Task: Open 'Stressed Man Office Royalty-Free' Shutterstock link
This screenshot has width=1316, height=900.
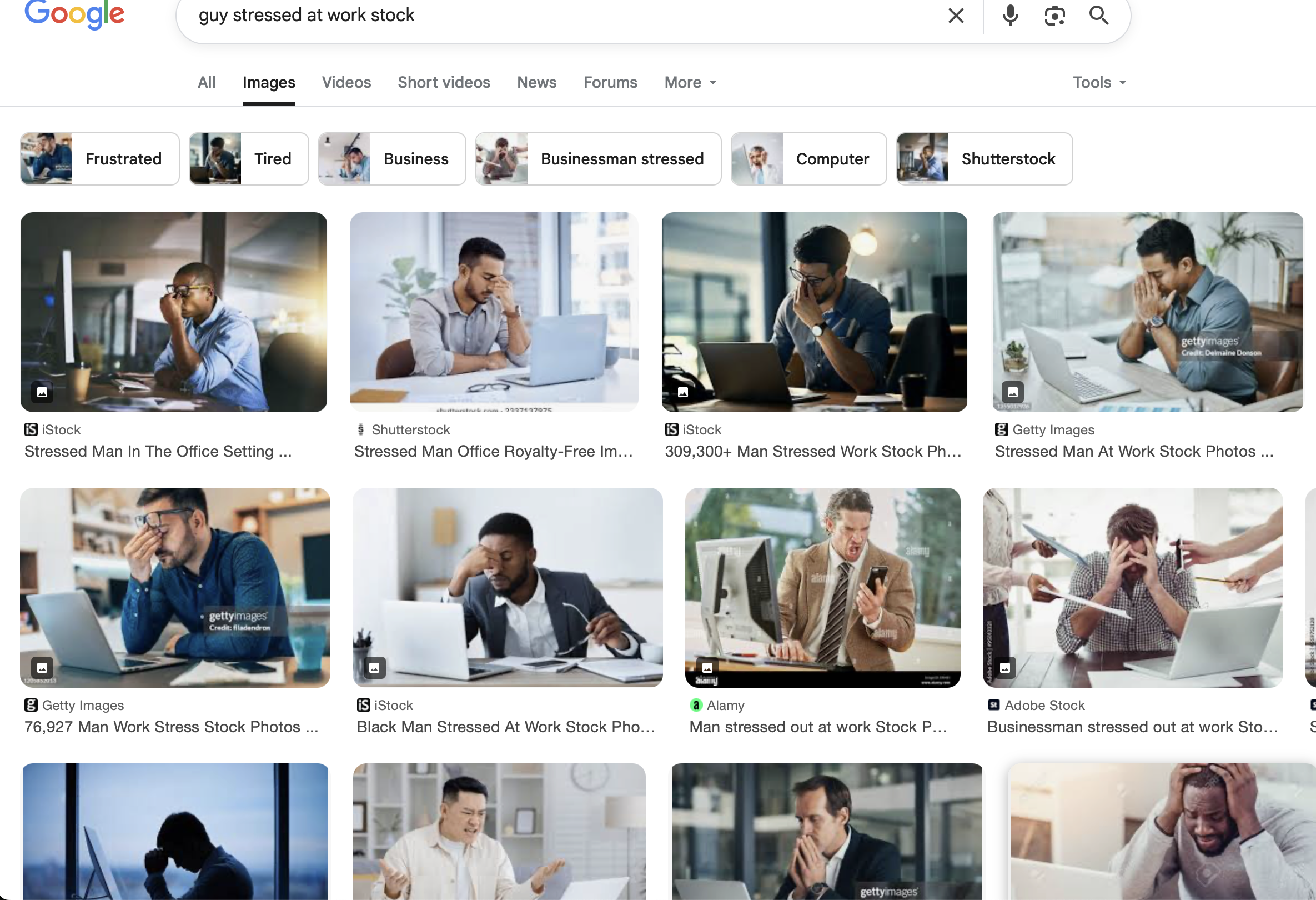Action: [x=493, y=452]
